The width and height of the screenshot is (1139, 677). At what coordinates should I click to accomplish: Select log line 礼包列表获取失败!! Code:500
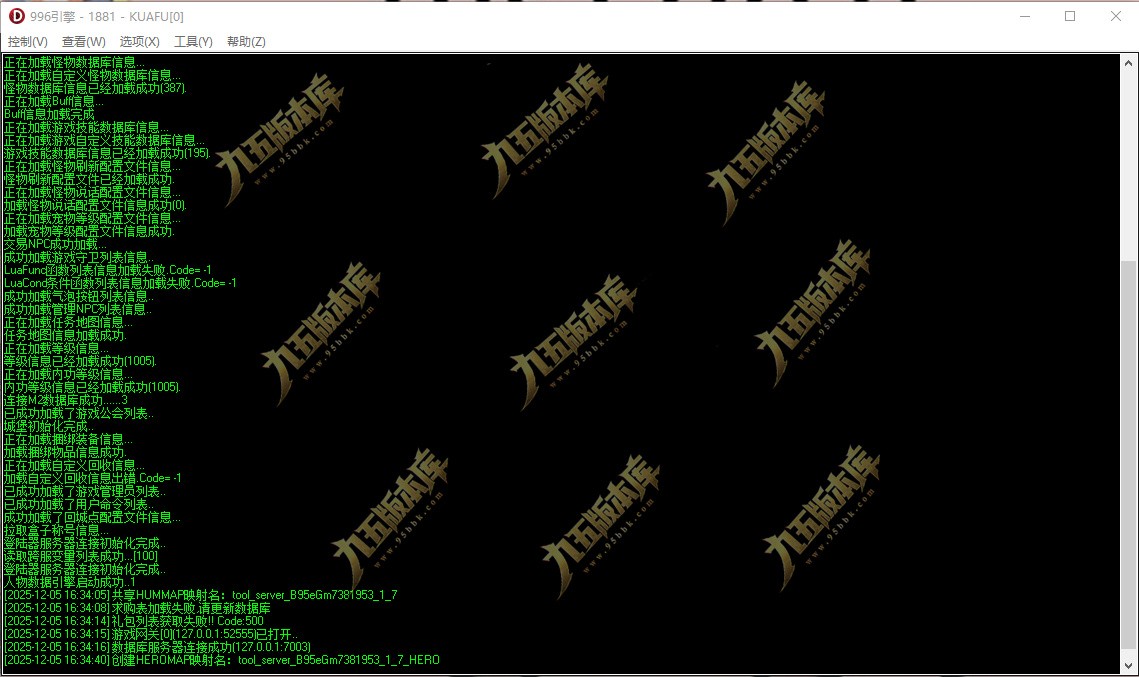coord(134,621)
